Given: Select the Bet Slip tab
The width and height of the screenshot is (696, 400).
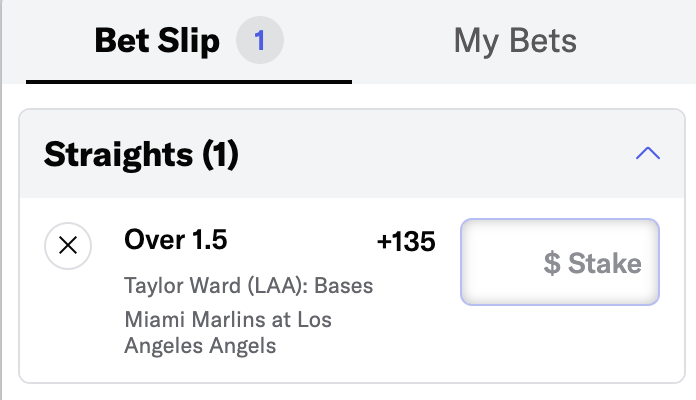Looking at the screenshot, I should pos(157,41).
